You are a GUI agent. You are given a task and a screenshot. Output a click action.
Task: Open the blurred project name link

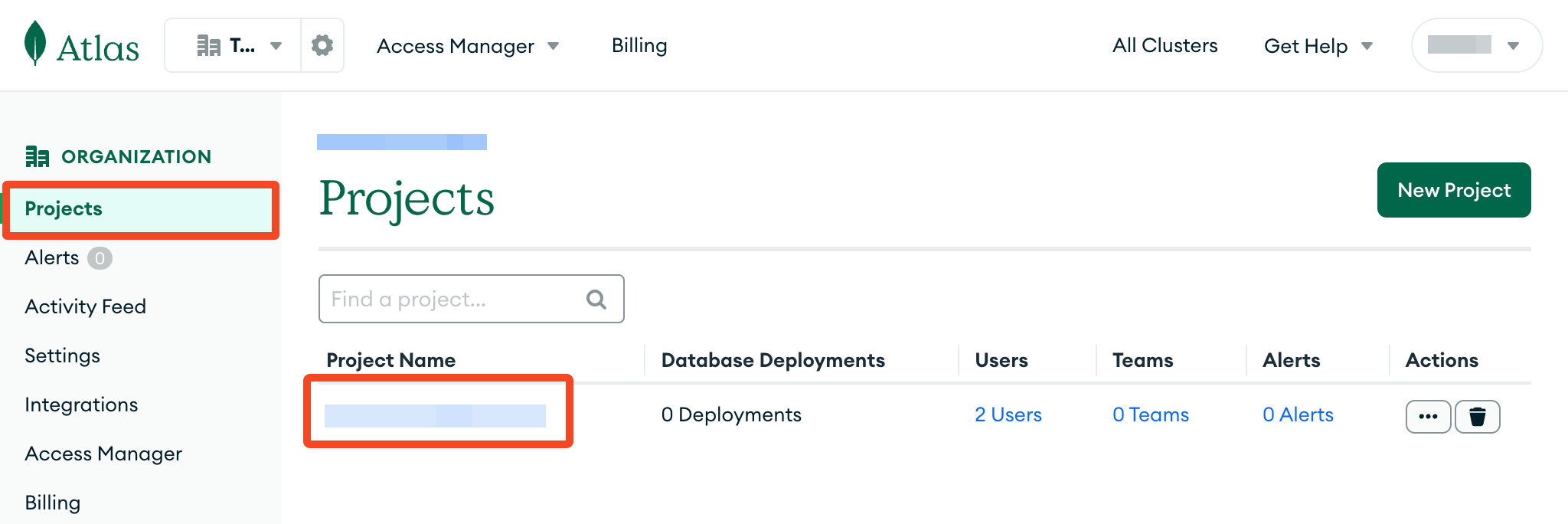point(435,415)
